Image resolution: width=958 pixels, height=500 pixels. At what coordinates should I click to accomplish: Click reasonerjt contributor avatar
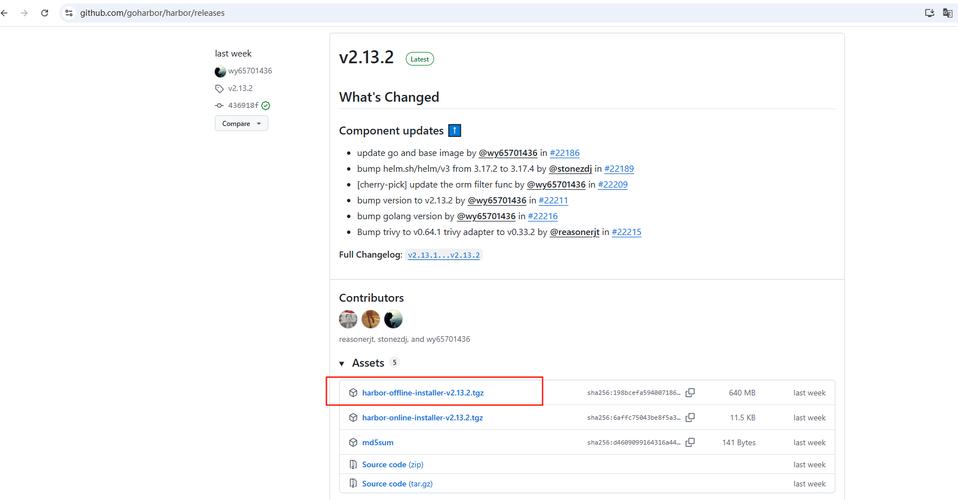point(348,319)
